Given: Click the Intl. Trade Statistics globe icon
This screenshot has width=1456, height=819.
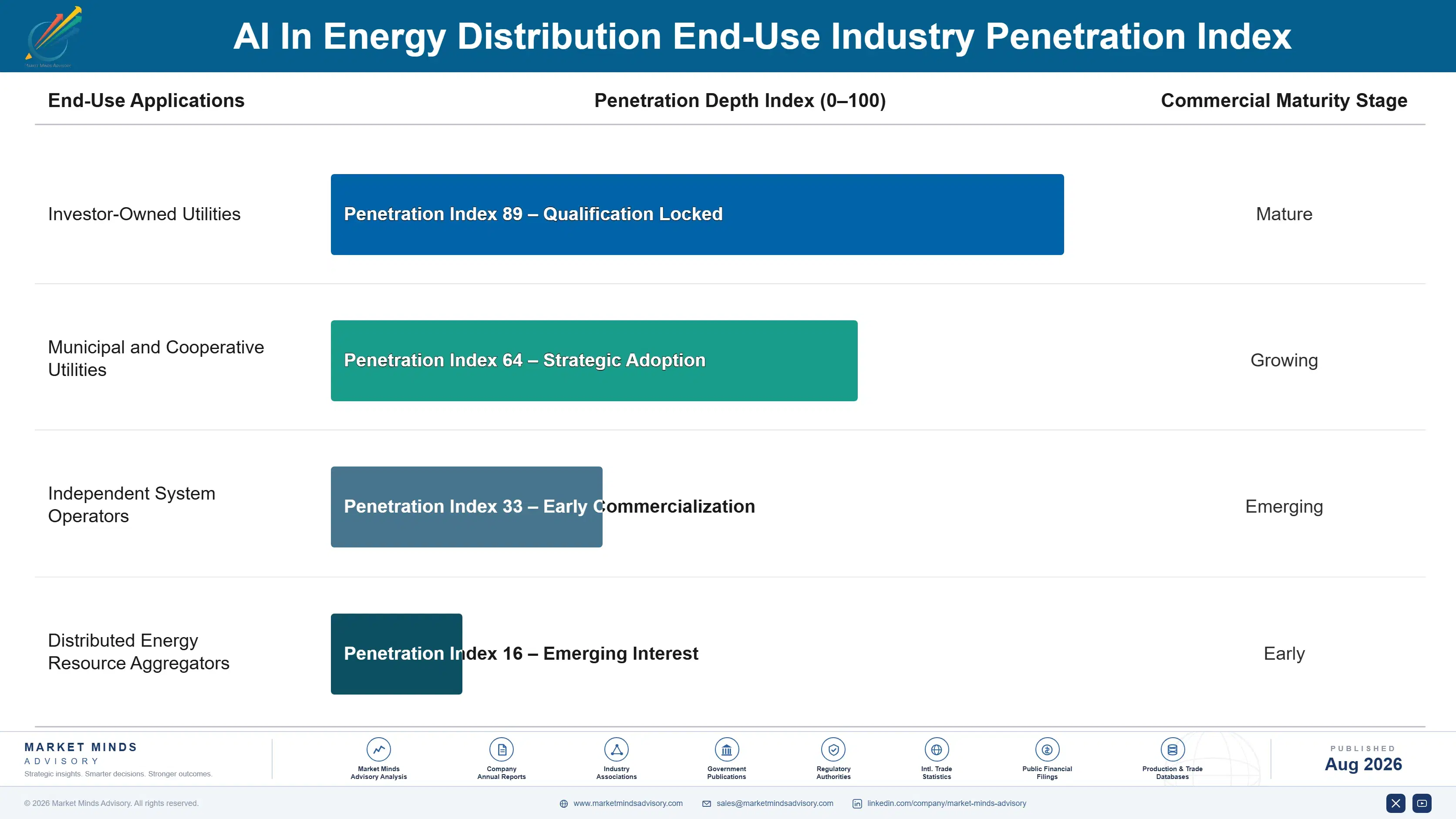Looking at the screenshot, I should pyautogui.click(x=937, y=749).
